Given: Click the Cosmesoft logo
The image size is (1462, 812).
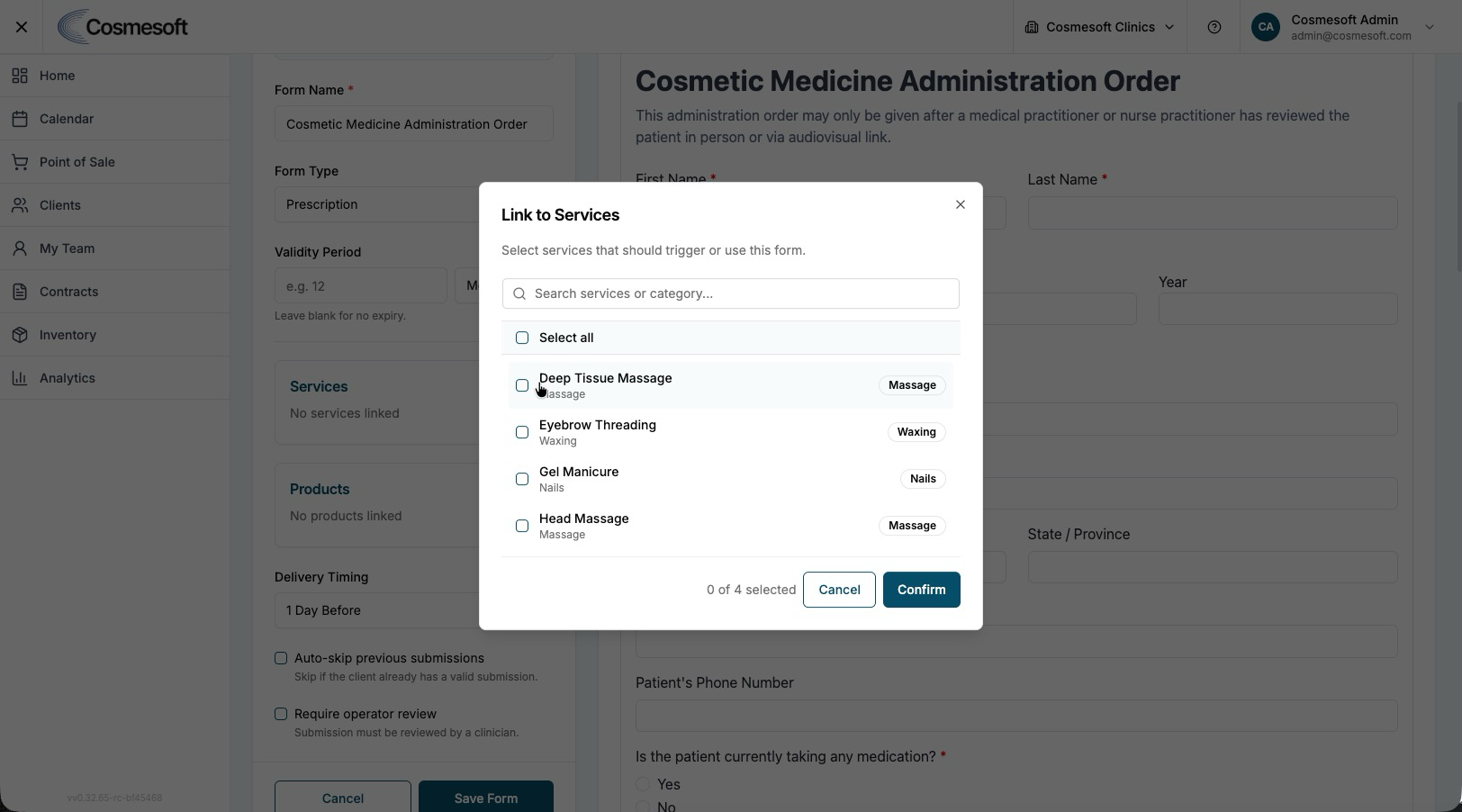Looking at the screenshot, I should [x=123, y=27].
